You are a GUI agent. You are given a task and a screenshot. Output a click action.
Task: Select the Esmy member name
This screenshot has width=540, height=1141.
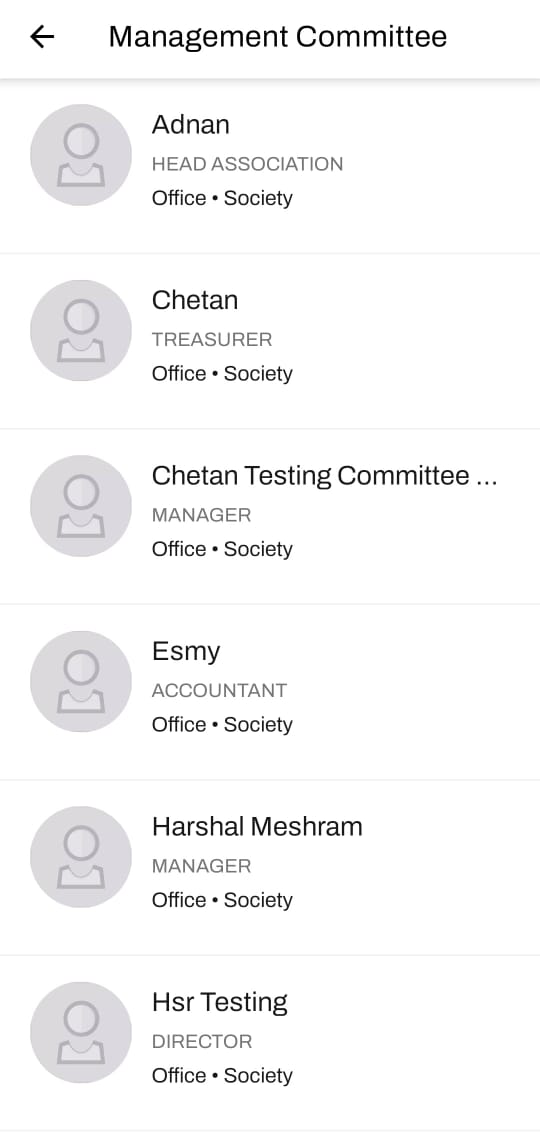click(x=186, y=651)
